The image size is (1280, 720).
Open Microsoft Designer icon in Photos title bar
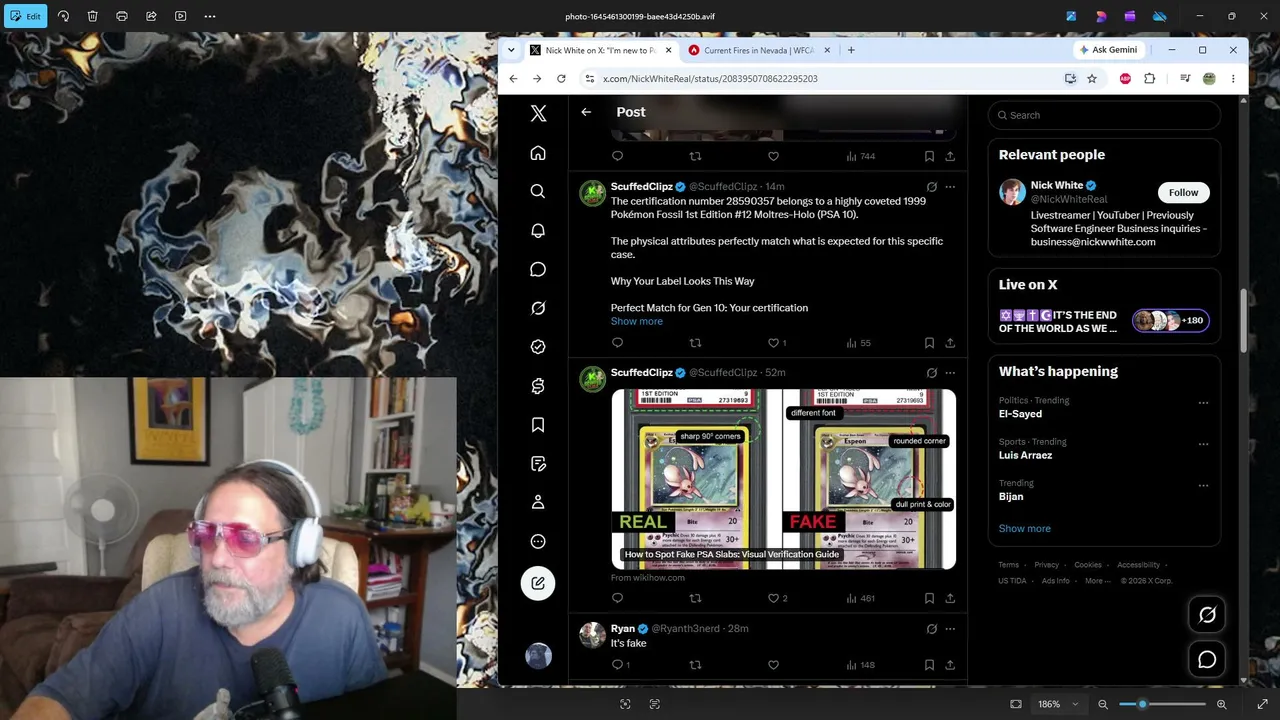point(1072,16)
